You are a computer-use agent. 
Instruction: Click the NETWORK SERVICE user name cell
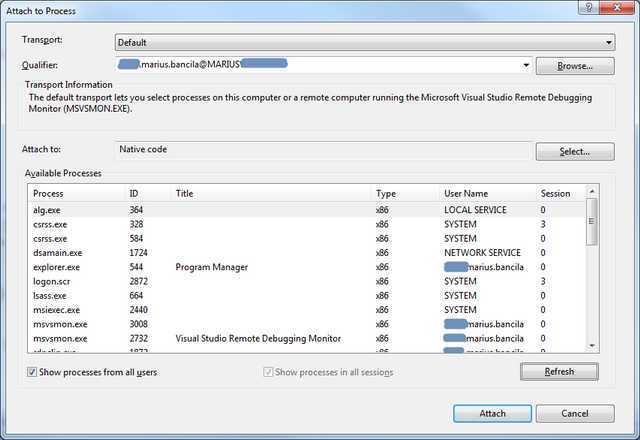482,253
